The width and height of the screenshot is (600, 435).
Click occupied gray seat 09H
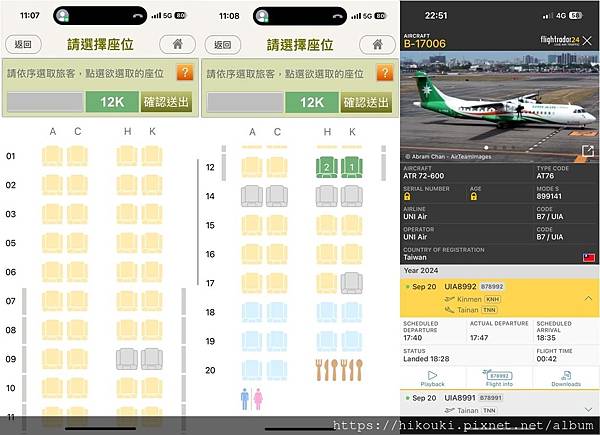pyautogui.click(x=127, y=359)
